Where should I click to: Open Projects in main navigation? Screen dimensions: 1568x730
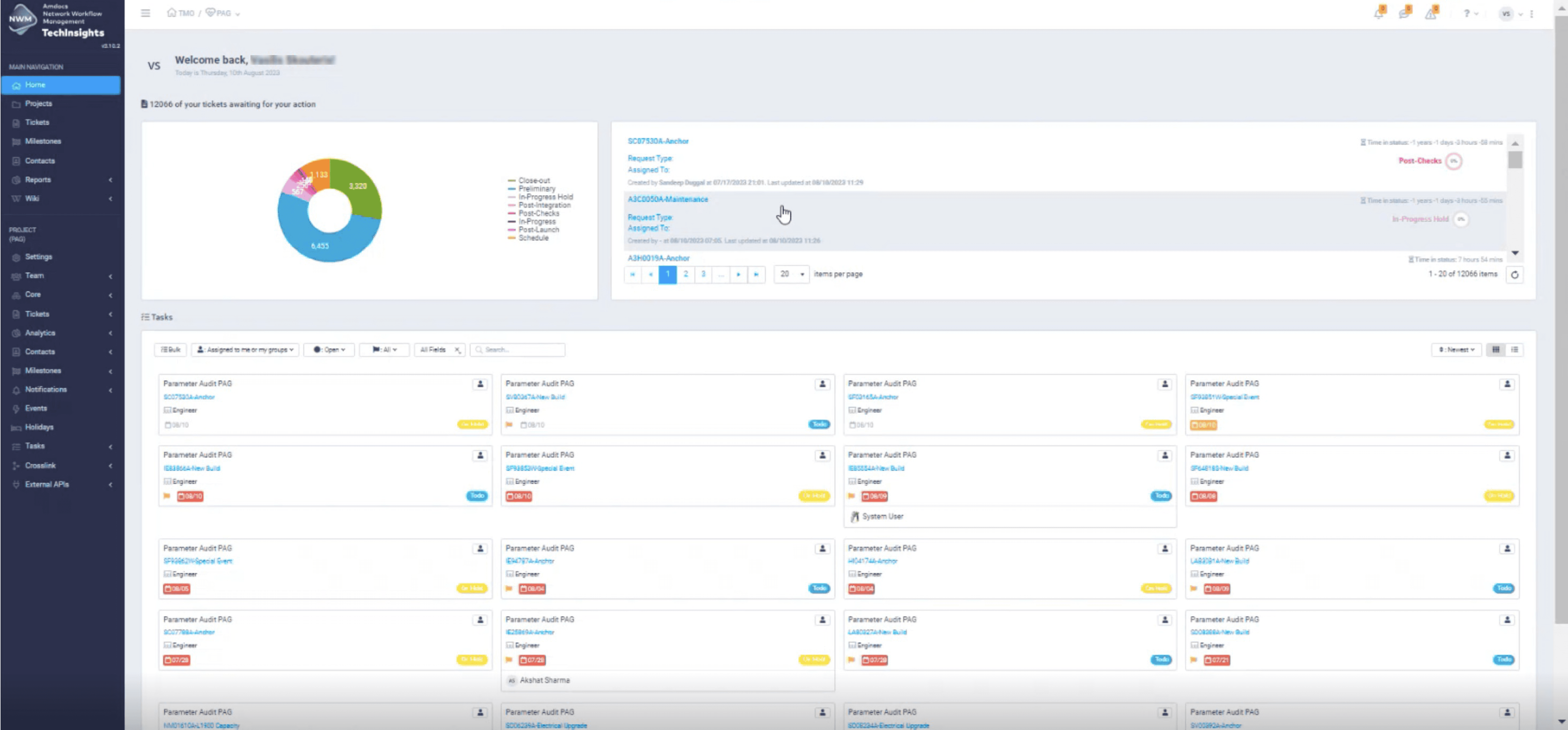[x=38, y=103]
